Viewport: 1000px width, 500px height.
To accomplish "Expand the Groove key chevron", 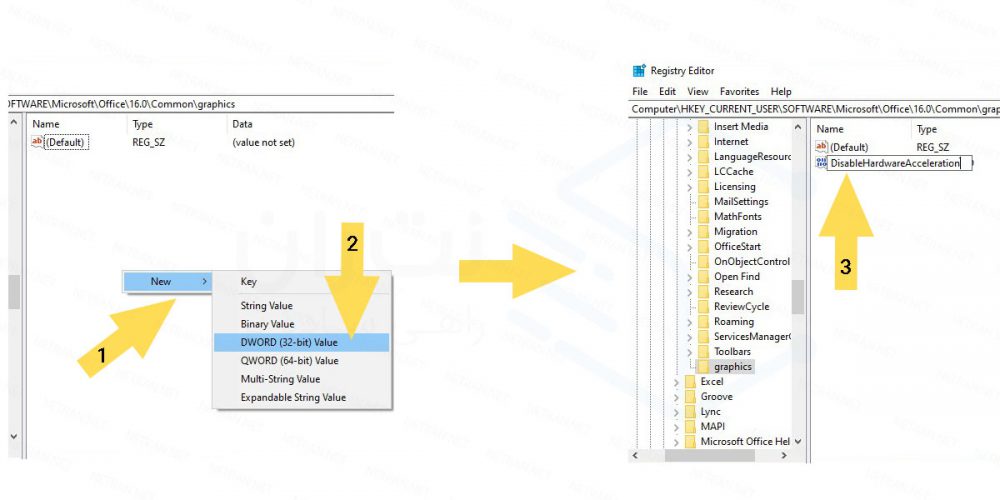I will pyautogui.click(x=676, y=397).
